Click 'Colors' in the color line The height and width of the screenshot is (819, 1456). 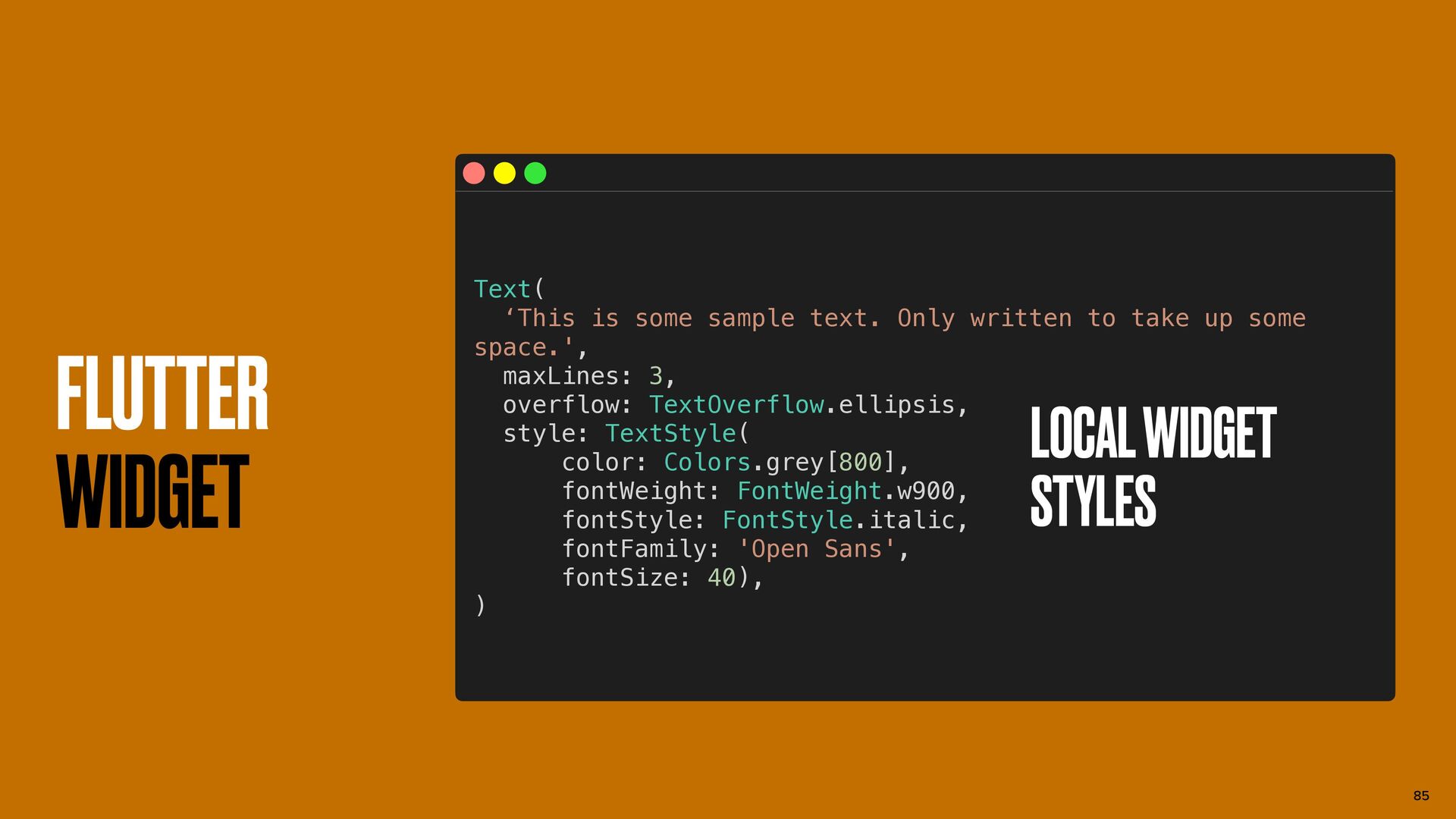(707, 463)
